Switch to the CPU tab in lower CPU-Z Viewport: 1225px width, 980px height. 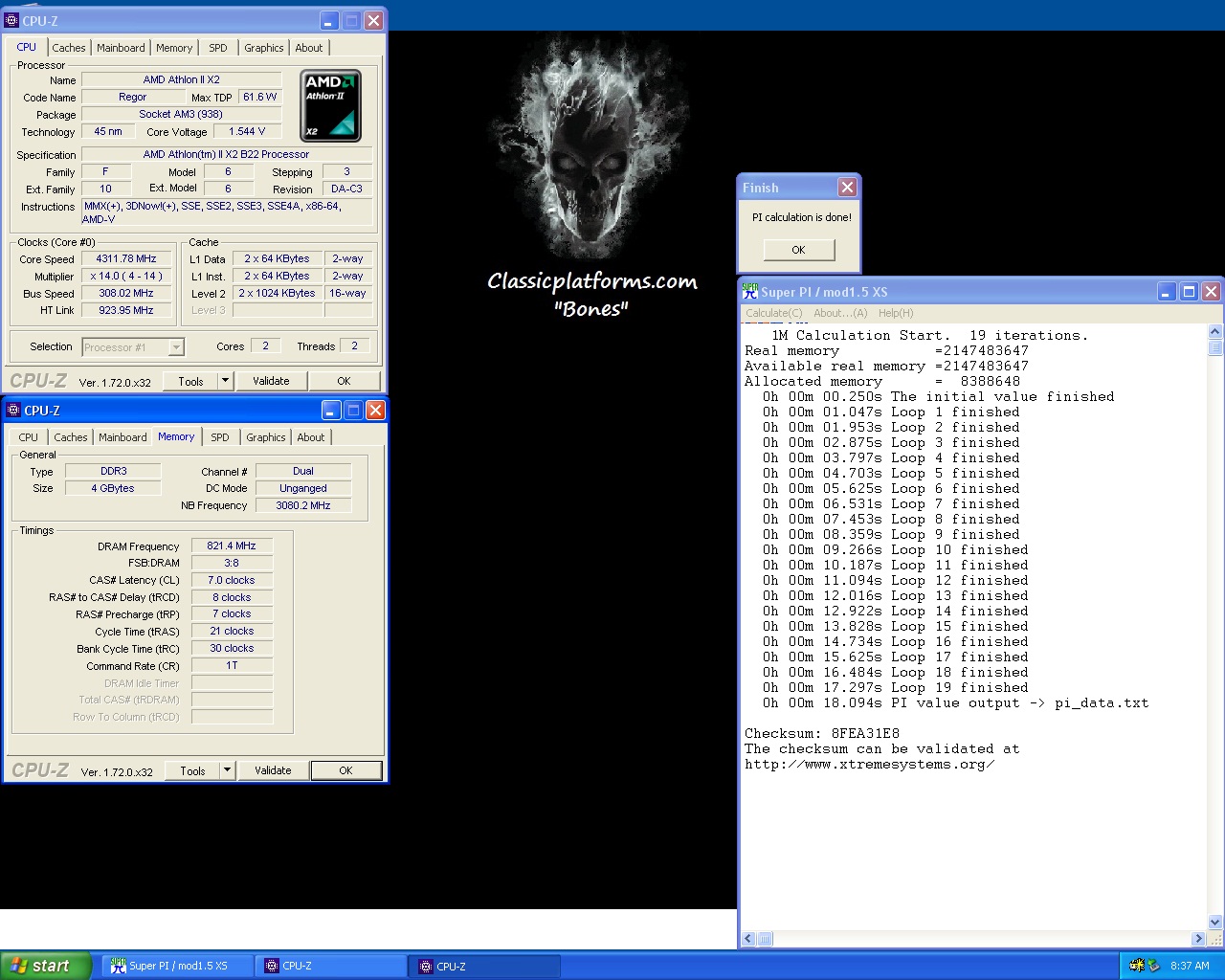pos(29,437)
